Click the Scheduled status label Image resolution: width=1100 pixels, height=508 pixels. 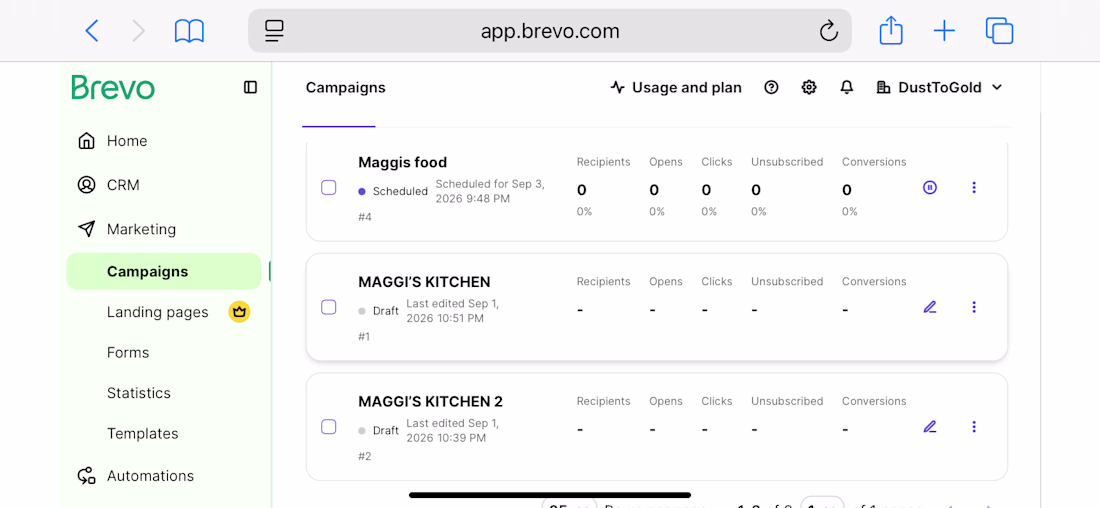[x=400, y=192]
